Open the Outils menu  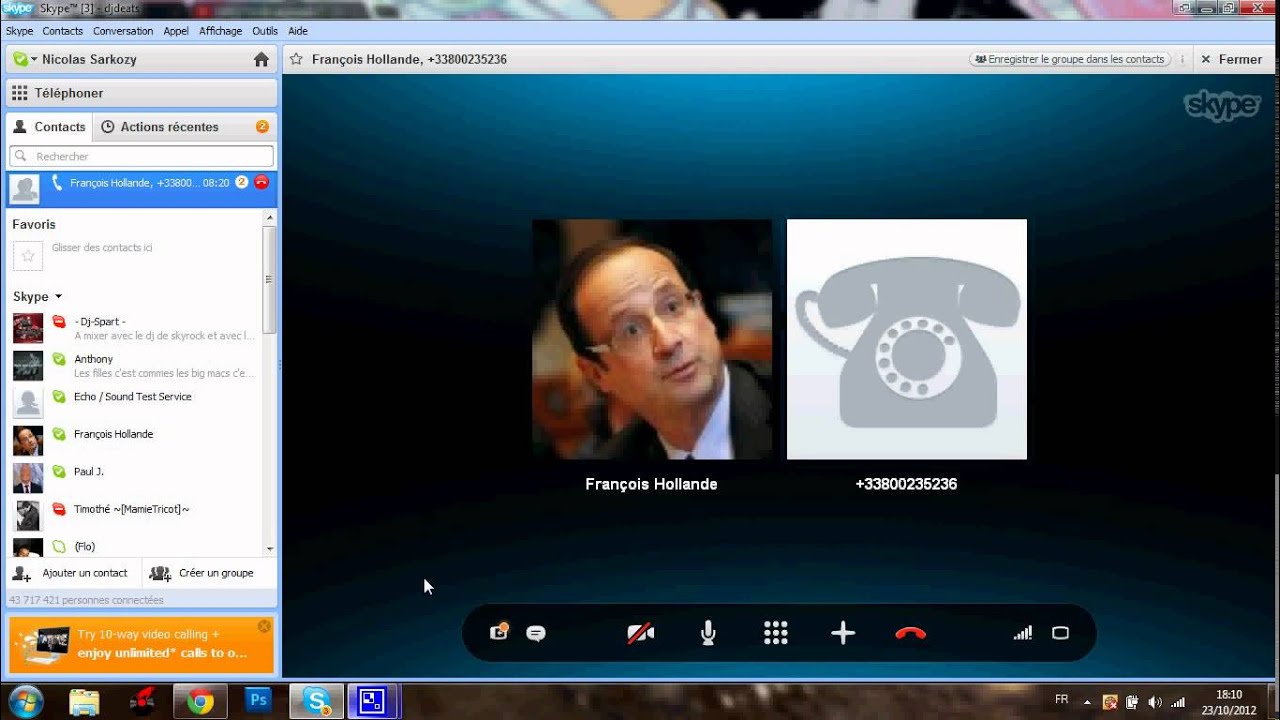click(x=265, y=31)
